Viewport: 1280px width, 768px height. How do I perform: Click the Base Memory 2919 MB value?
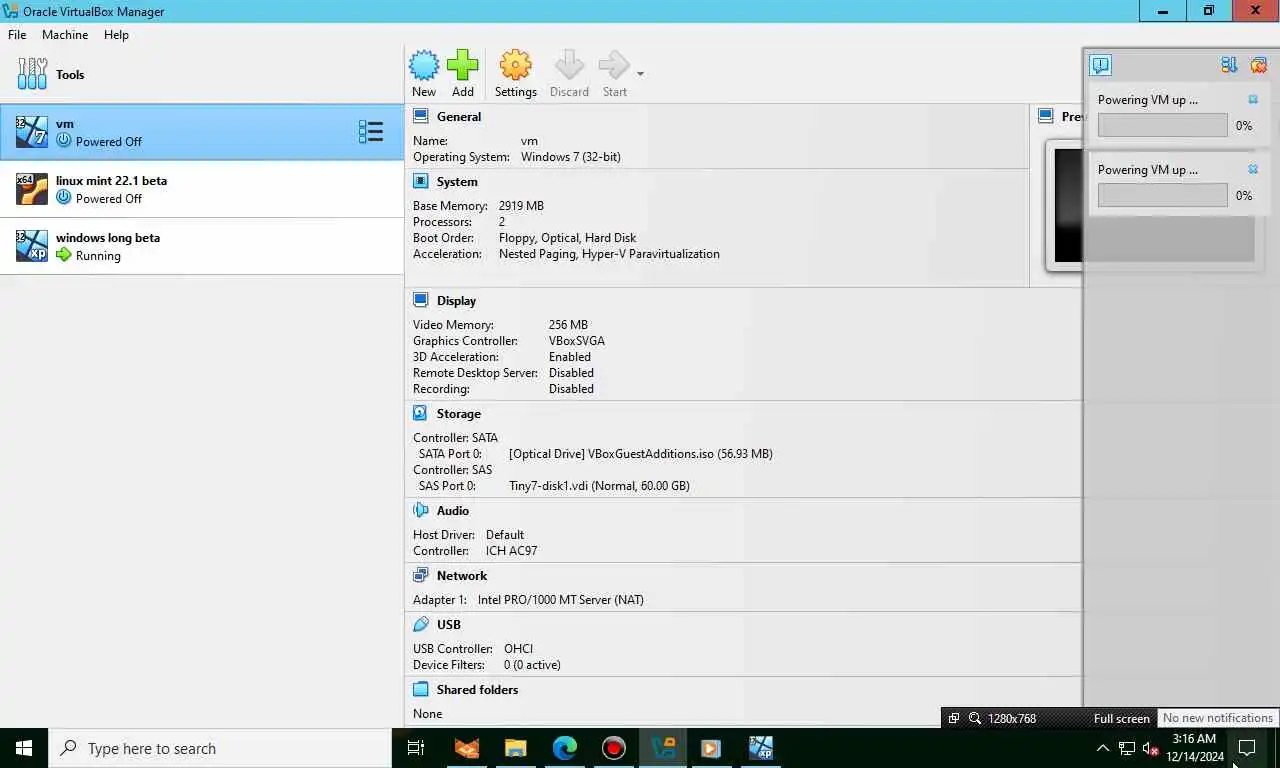pos(521,206)
